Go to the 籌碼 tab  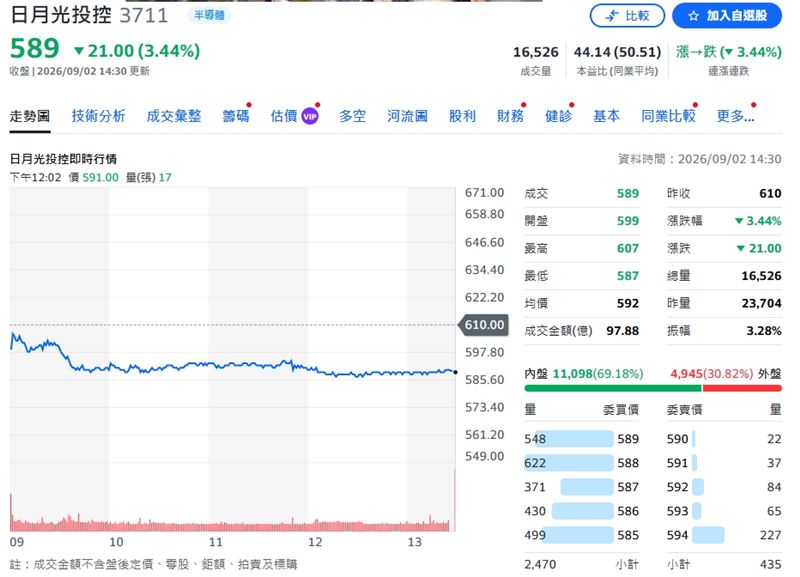click(x=236, y=116)
